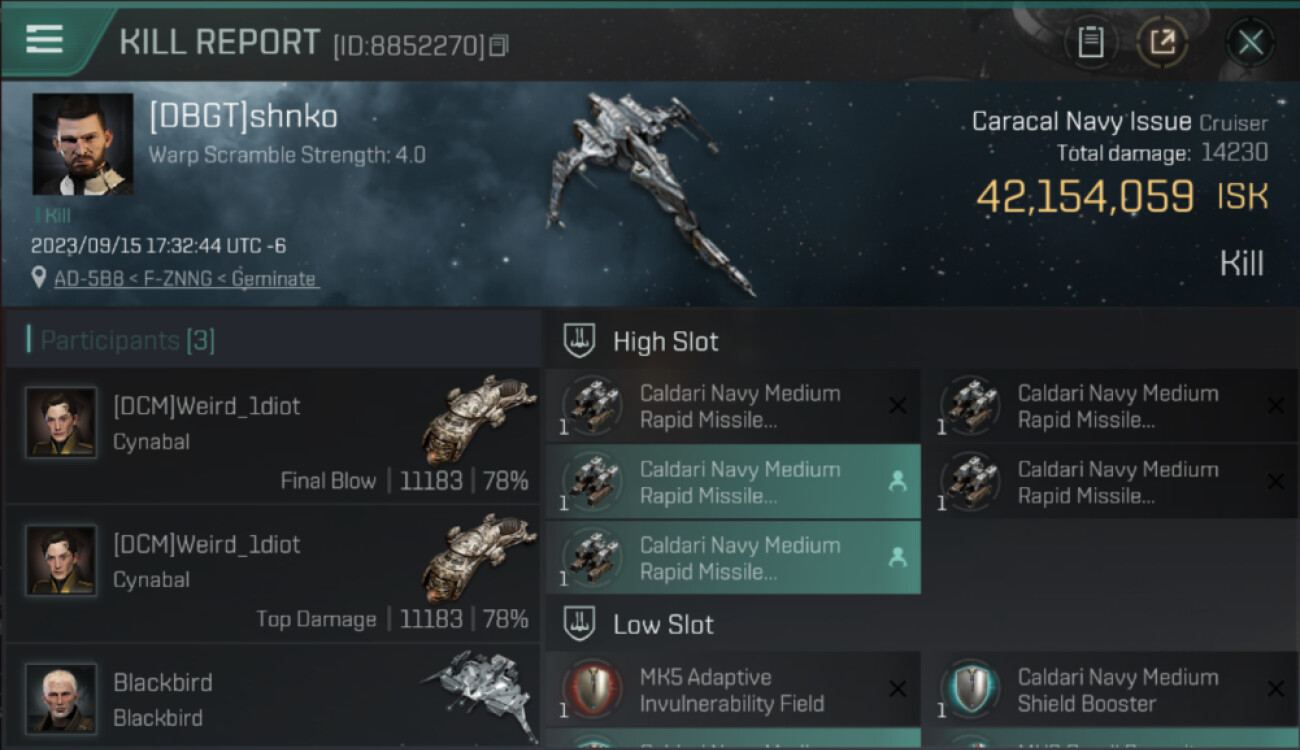Copy the kill report ID
The height and width of the screenshot is (750, 1300).
[499, 45]
